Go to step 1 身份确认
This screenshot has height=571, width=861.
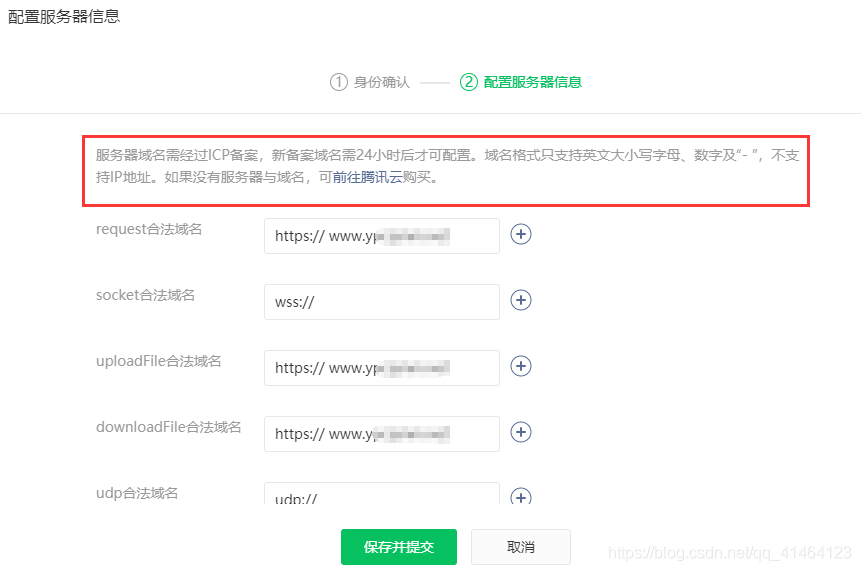pyautogui.click(x=370, y=82)
